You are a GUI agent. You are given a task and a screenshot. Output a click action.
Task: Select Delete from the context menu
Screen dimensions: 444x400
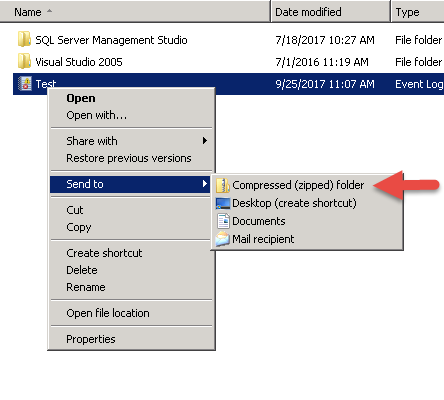82,270
